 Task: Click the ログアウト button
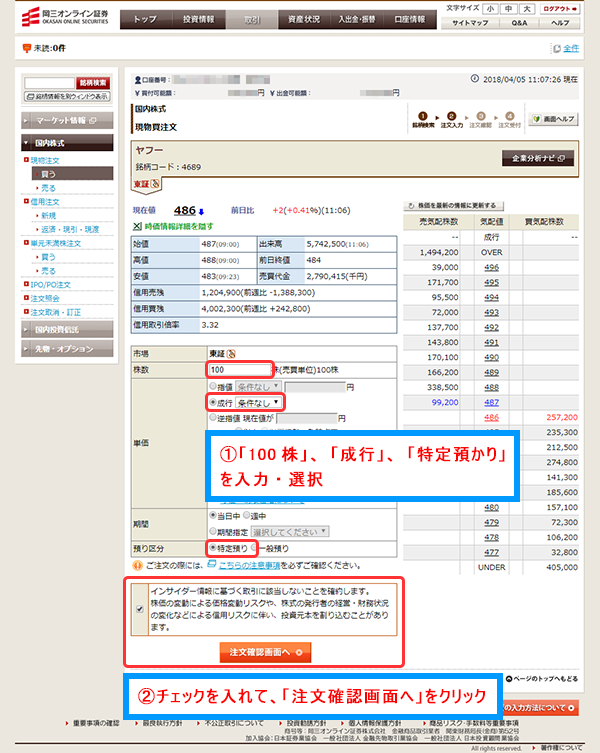pyautogui.click(x=560, y=9)
